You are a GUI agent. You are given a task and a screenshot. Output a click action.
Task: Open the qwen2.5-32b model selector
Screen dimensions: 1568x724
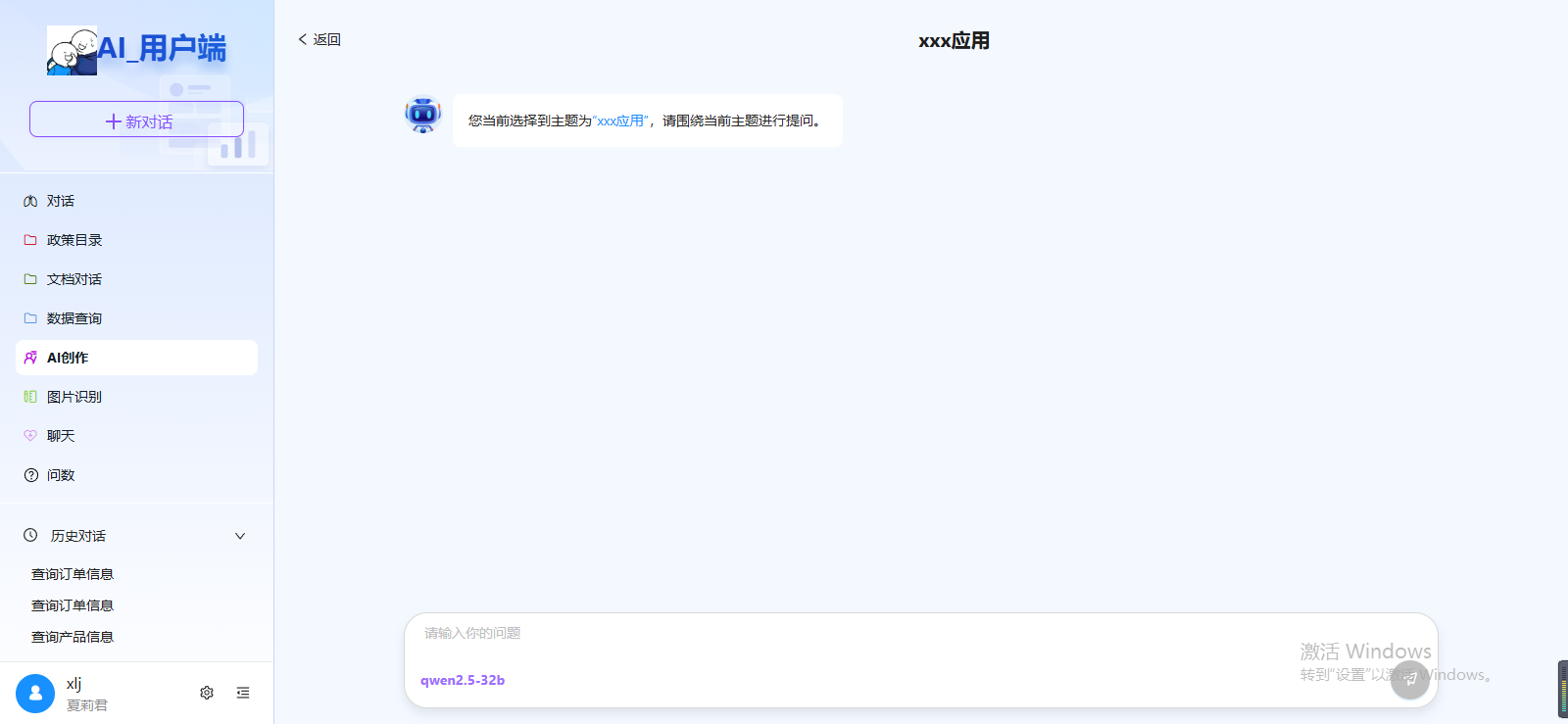pyautogui.click(x=463, y=680)
